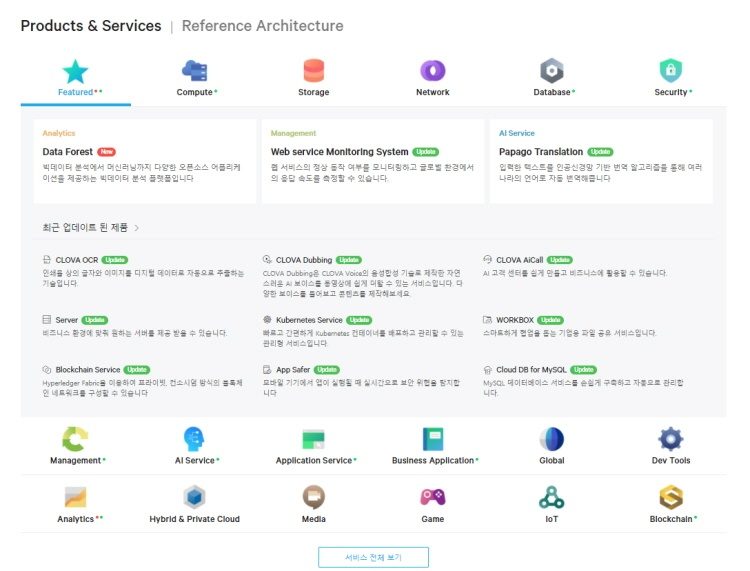Viewport: 750px width, 571px height.
Task: Select the Featured tab label
Action: [75, 92]
